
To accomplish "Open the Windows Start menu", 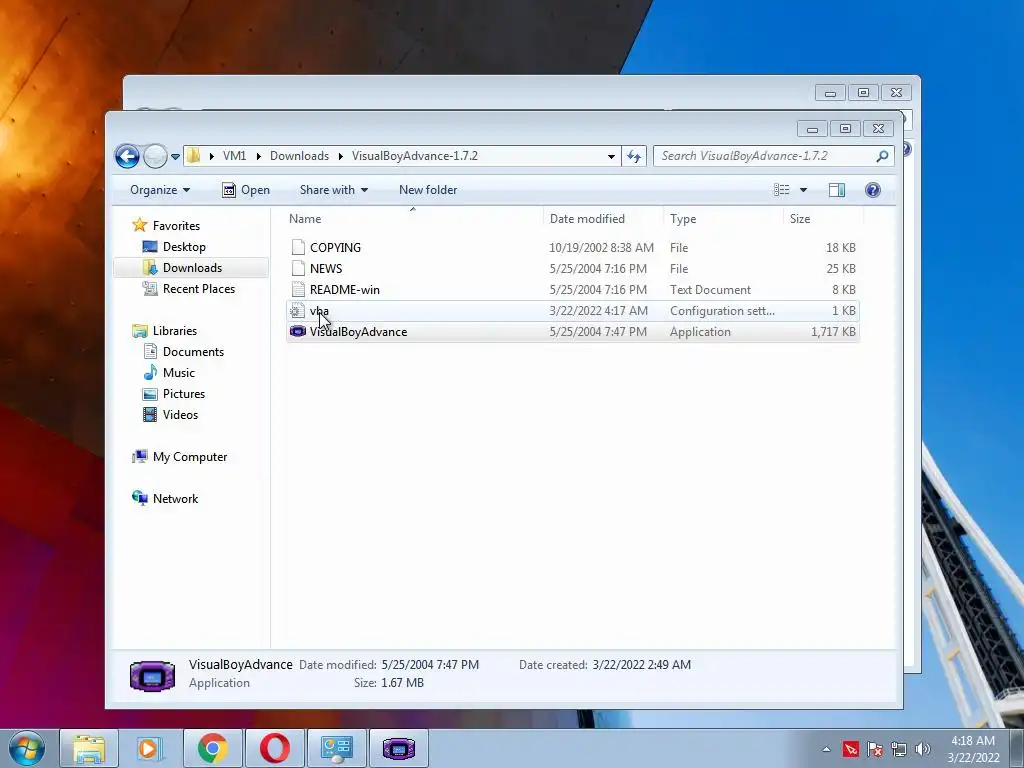I will point(27,748).
